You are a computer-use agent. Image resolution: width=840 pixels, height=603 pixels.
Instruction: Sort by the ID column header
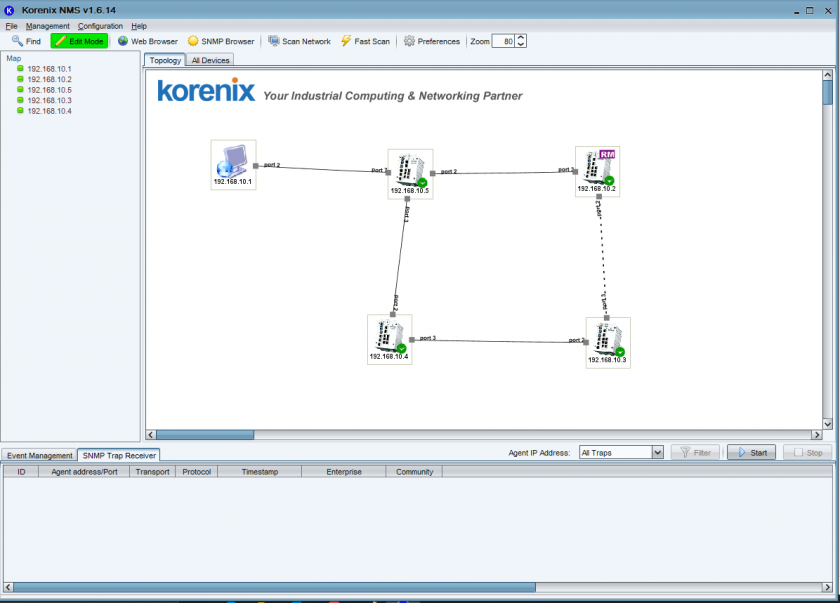click(x=21, y=472)
